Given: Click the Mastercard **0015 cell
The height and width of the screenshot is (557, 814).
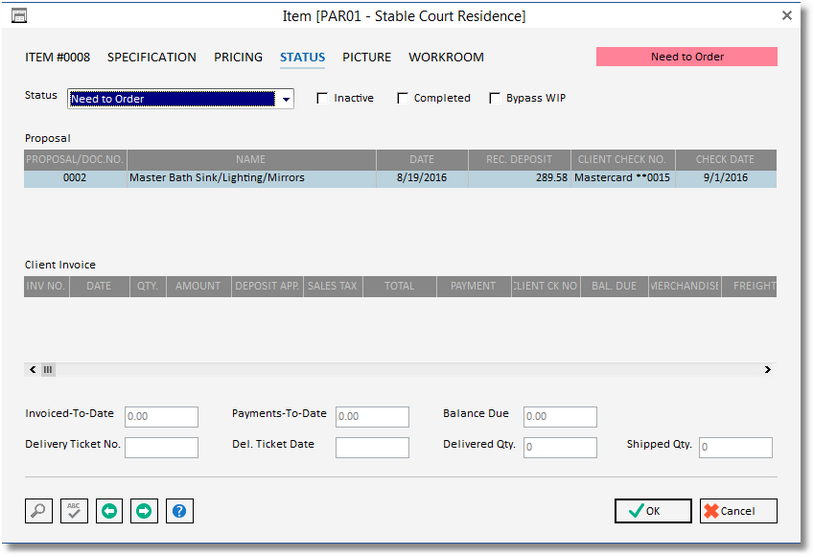Looking at the screenshot, I should click(x=623, y=178).
